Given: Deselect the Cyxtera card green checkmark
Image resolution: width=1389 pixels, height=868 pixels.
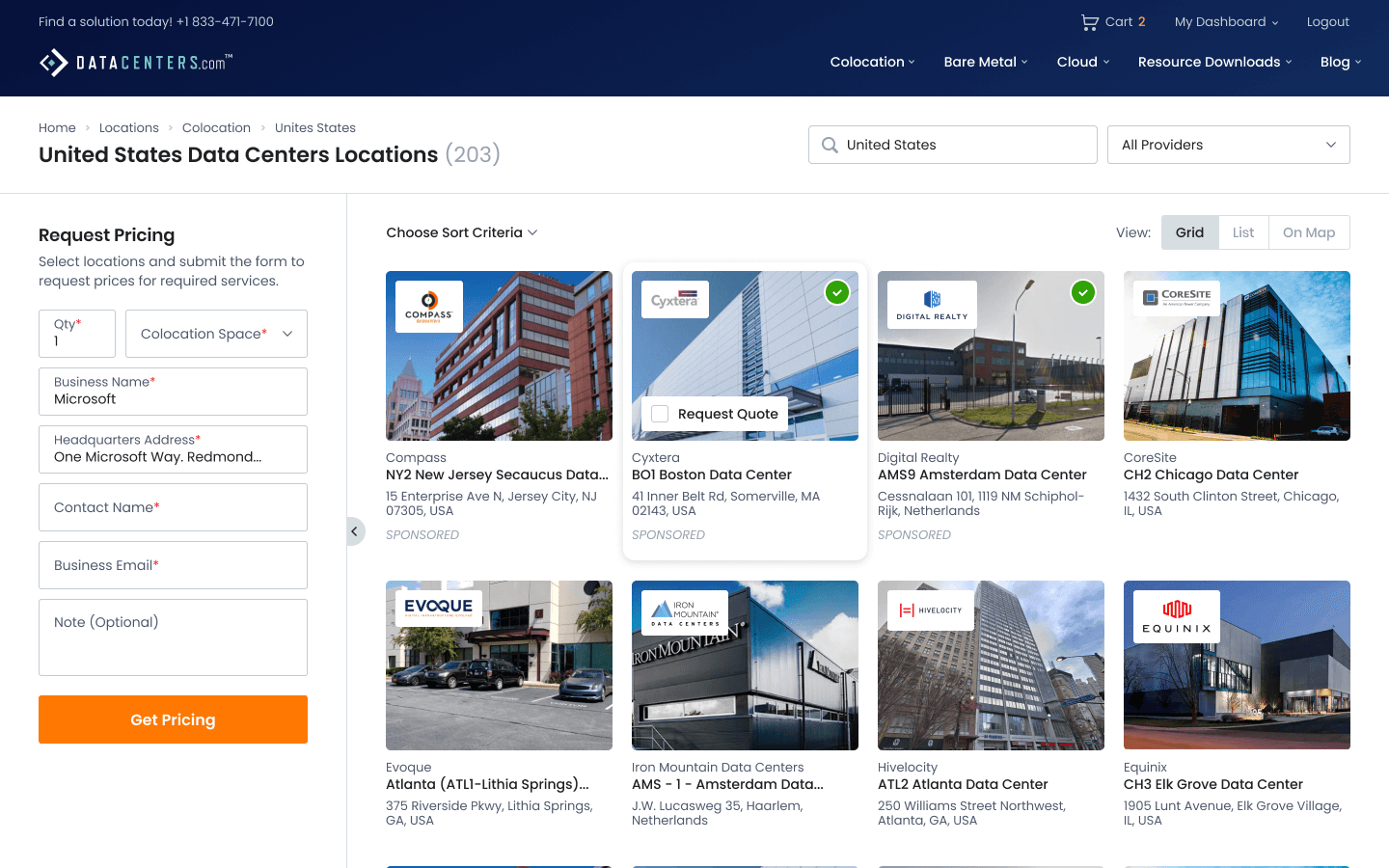Looking at the screenshot, I should [837, 292].
